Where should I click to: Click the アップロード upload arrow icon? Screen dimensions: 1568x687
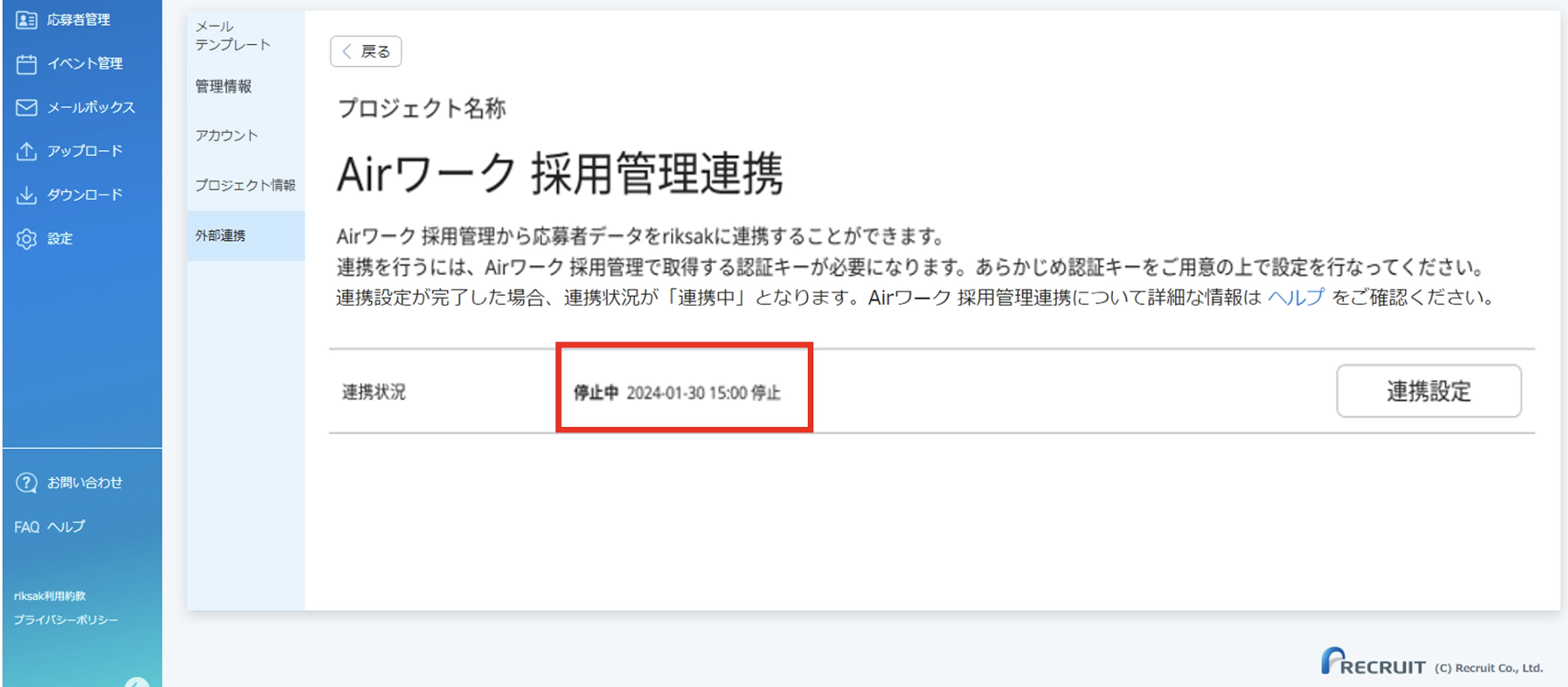[x=27, y=151]
